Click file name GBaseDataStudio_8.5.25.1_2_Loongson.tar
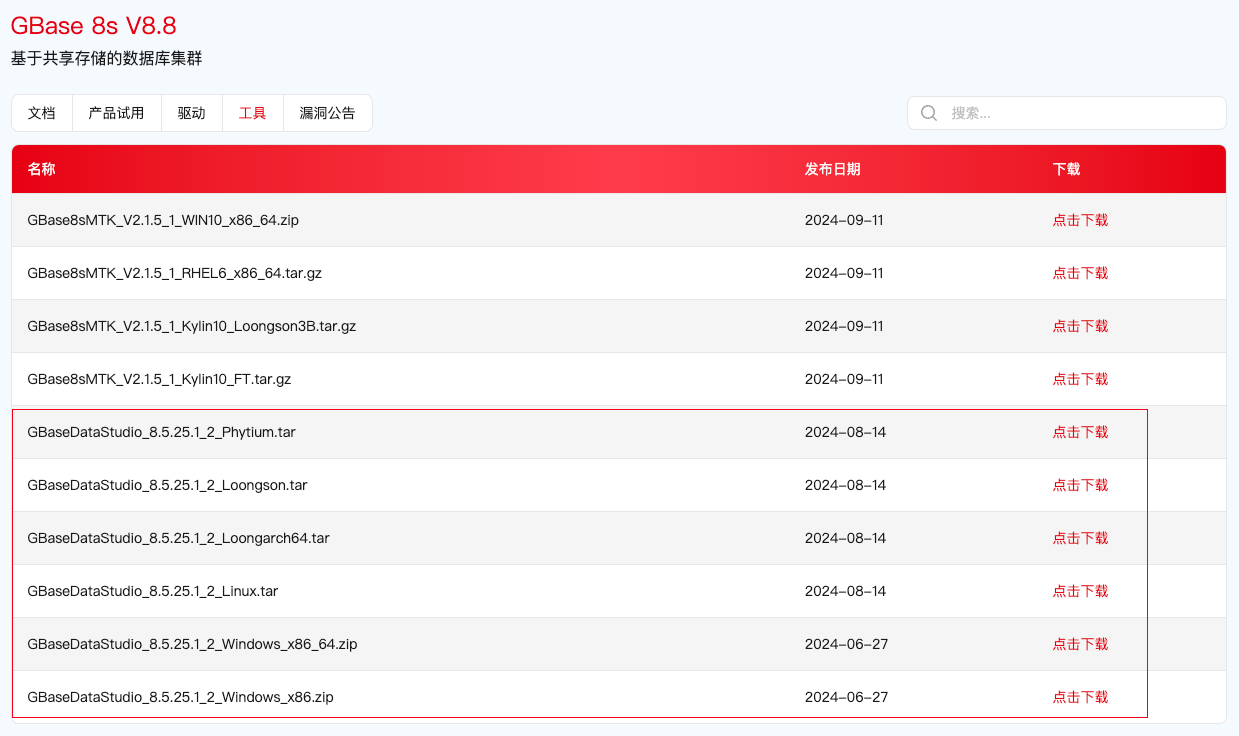The image size is (1239, 736). pos(167,485)
